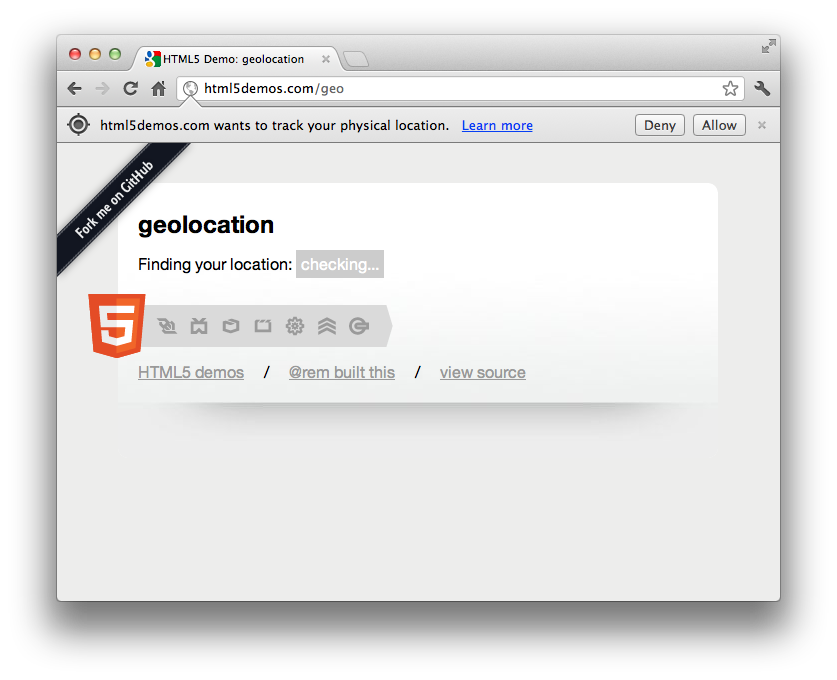Click the HTML5 shield logo
Viewport: 837px width, 680px height.
click(117, 326)
